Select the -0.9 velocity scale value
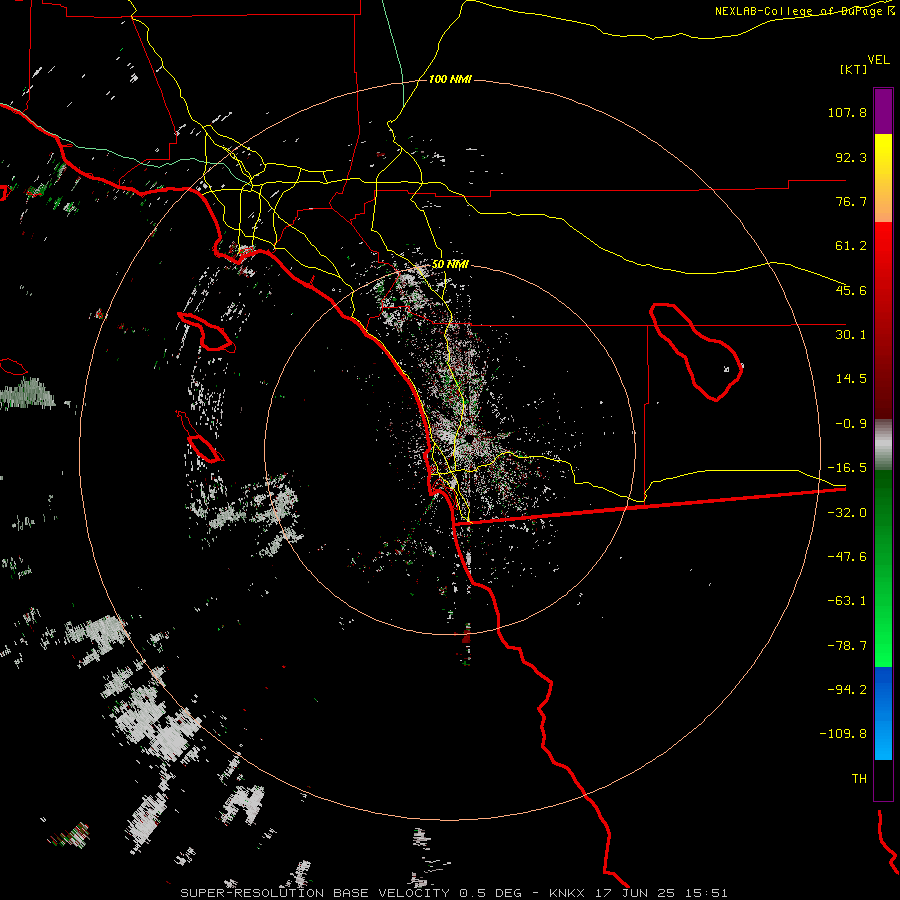Image resolution: width=900 pixels, height=900 pixels. coord(851,424)
